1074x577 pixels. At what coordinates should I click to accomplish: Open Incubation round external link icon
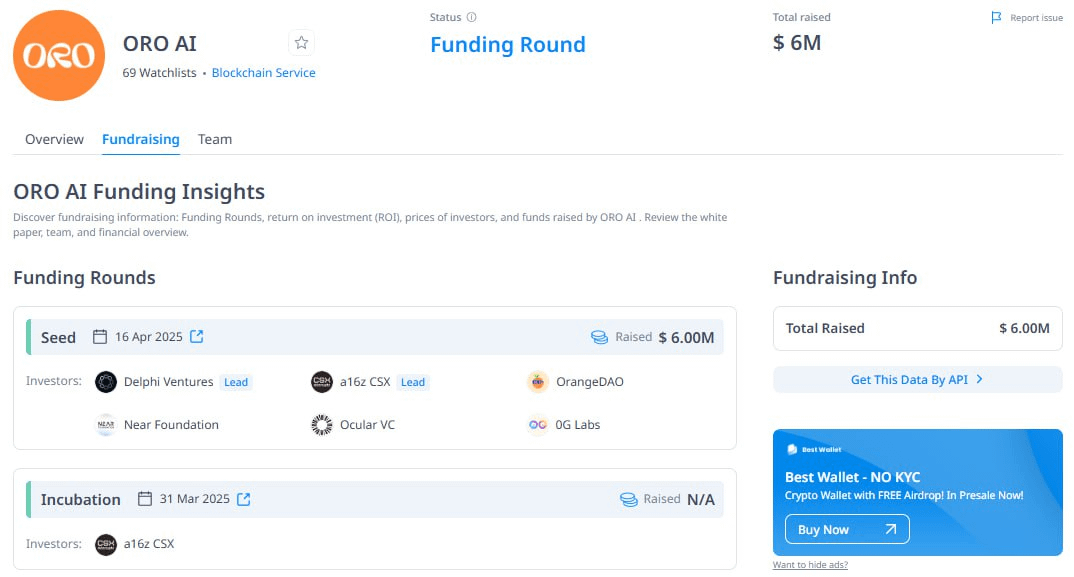coord(244,499)
